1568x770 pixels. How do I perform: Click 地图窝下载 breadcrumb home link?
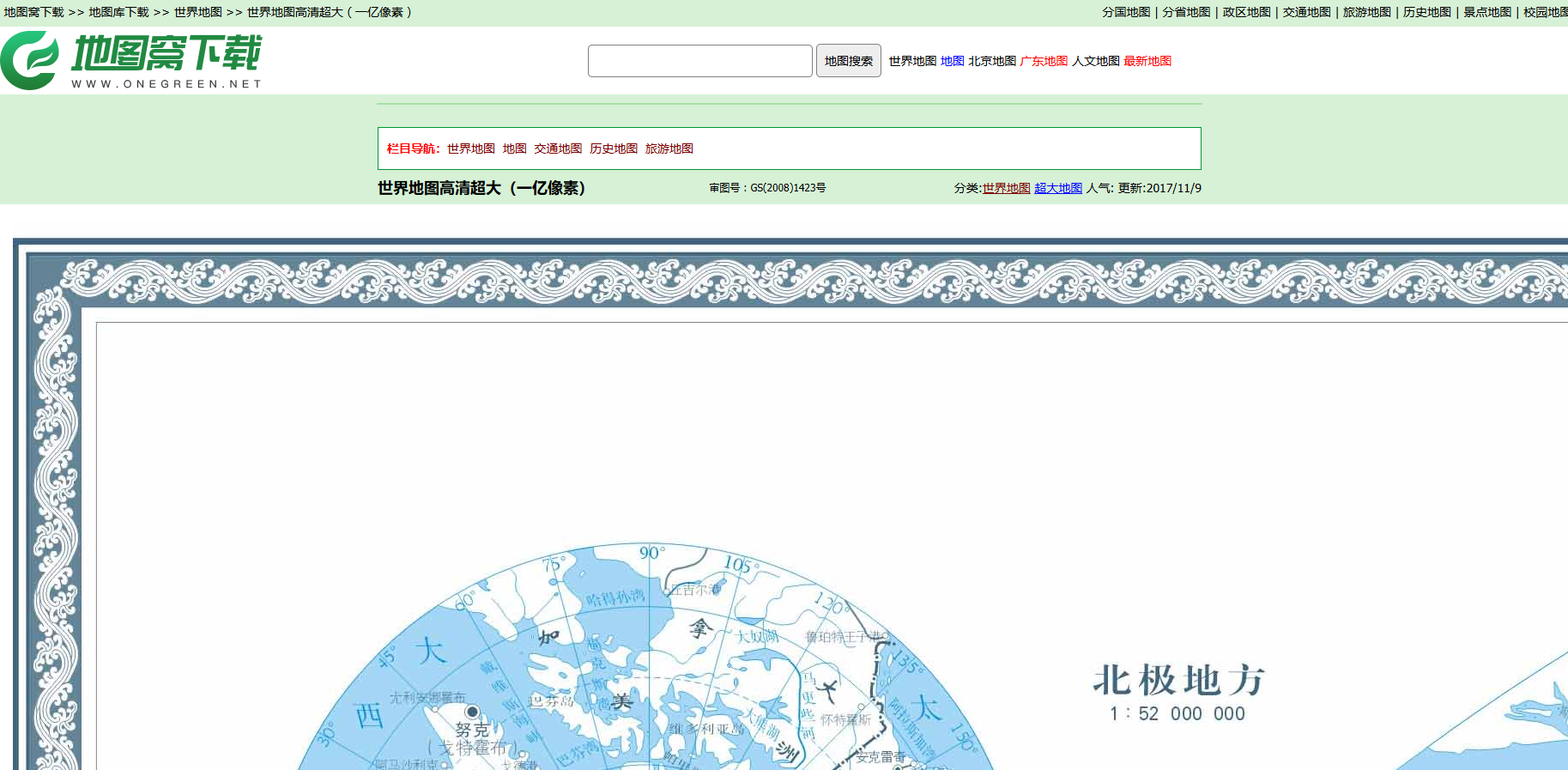point(33,12)
